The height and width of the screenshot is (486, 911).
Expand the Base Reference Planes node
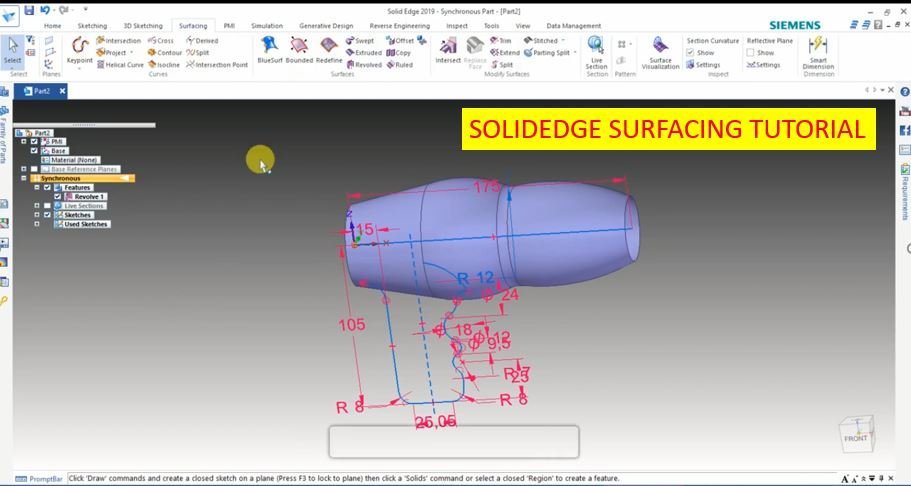click(x=24, y=169)
